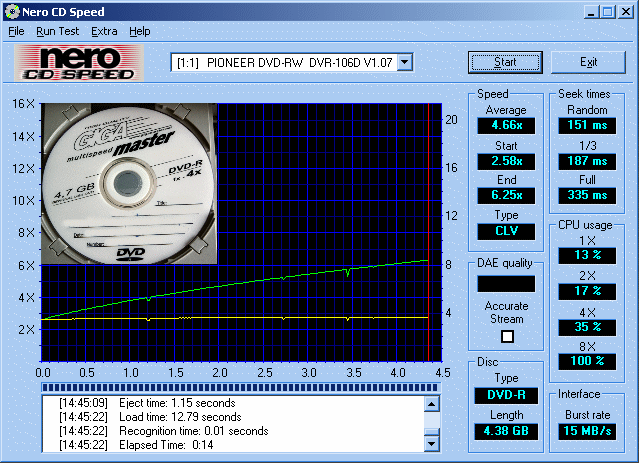Maximize the Nero CD Speed window
This screenshot has width=639, height=463.
point(608,12)
